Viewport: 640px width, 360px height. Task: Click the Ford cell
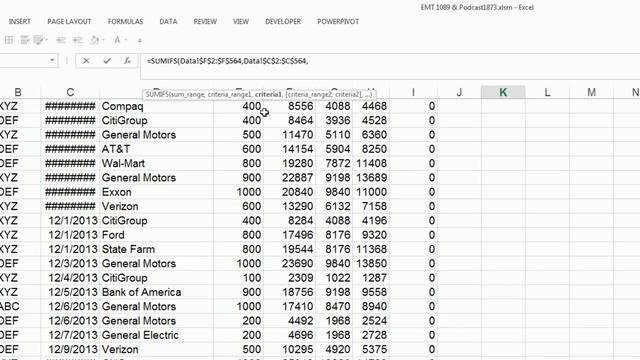pyautogui.click(x=156, y=235)
